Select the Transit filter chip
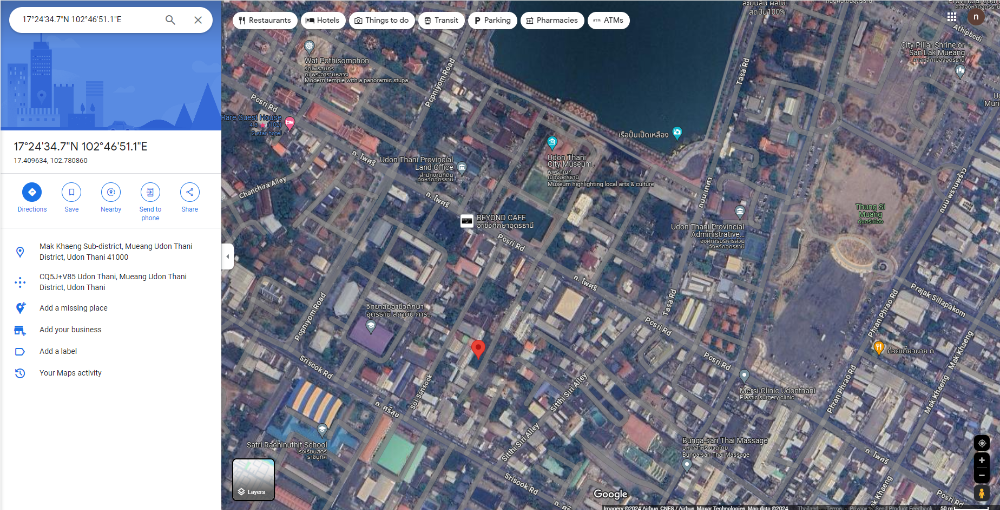Viewport: 1000px width, 510px height. pos(441,20)
